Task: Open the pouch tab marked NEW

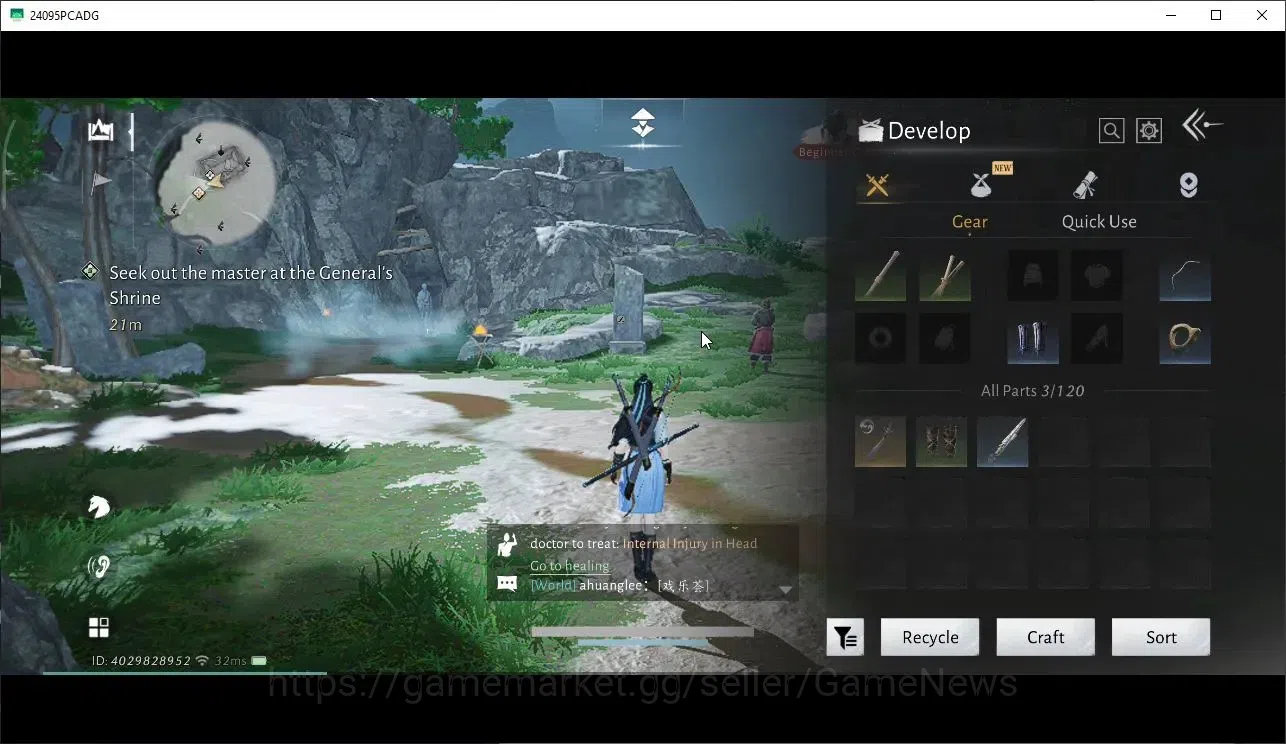Action: click(x=983, y=184)
